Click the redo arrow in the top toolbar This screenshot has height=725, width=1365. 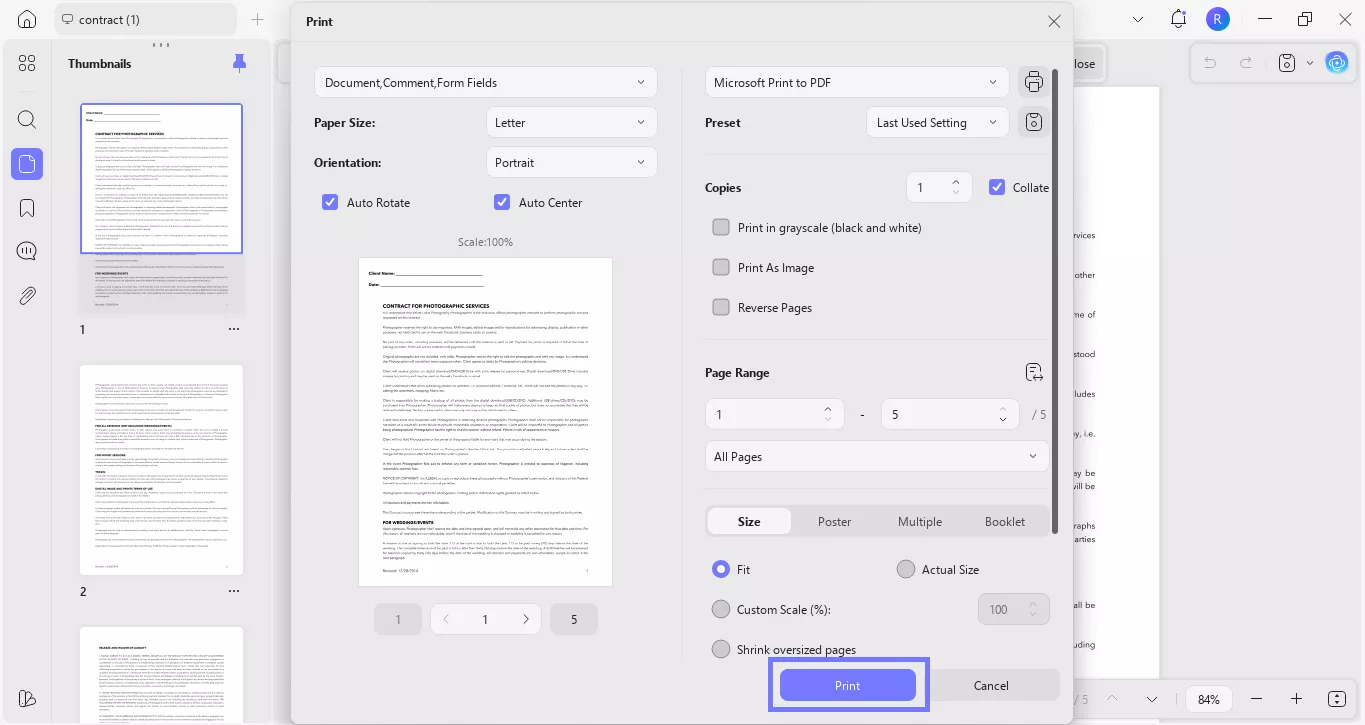coord(1245,63)
